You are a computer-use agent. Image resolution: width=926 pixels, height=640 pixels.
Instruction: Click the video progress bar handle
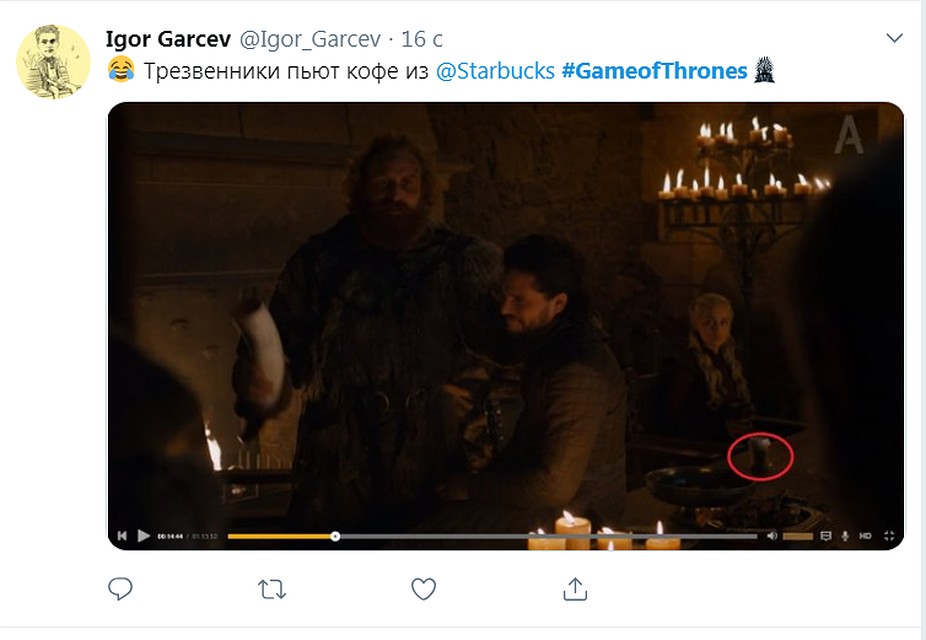click(x=335, y=536)
